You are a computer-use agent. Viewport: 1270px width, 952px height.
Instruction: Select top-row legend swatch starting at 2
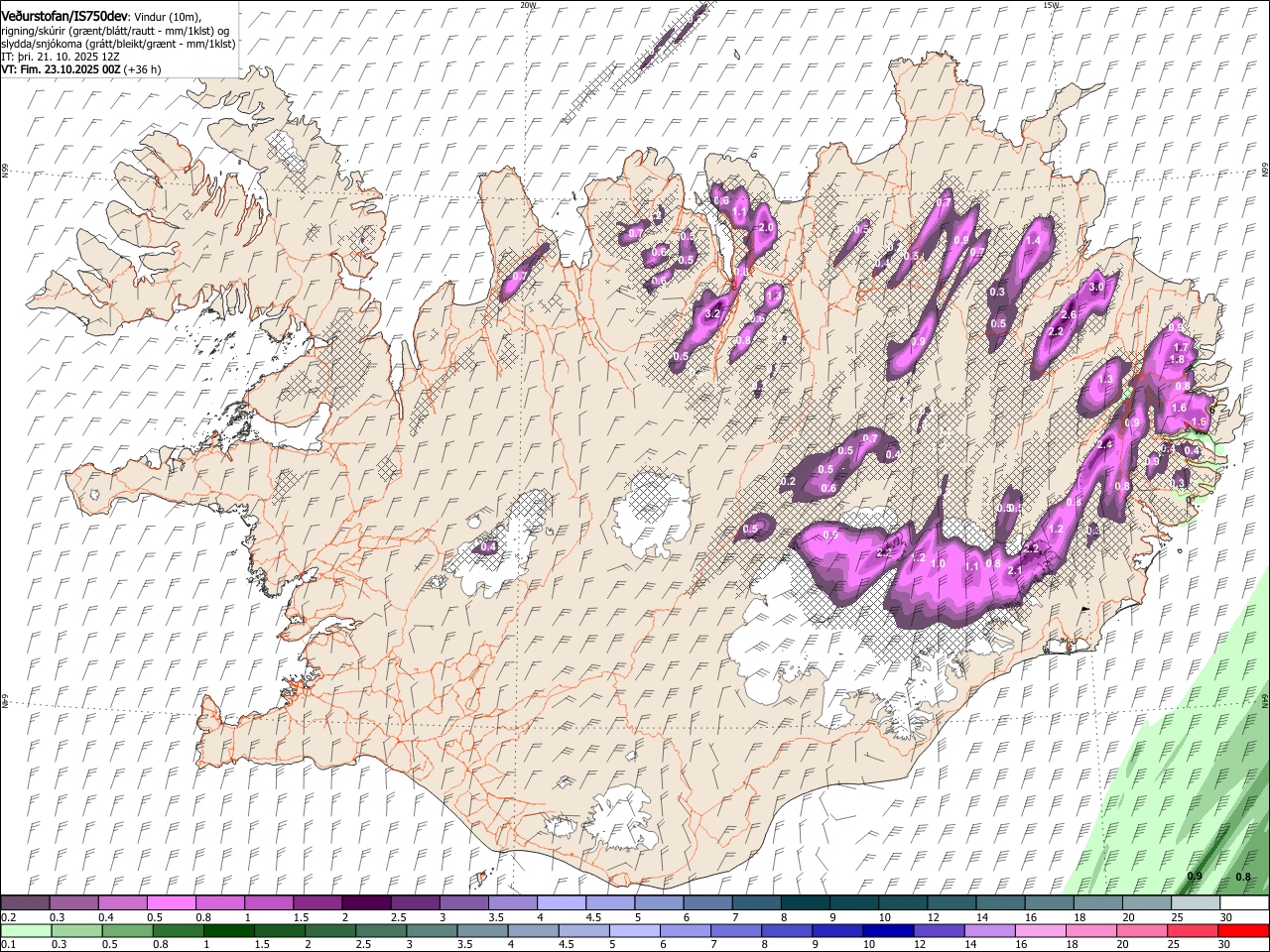tap(366, 902)
